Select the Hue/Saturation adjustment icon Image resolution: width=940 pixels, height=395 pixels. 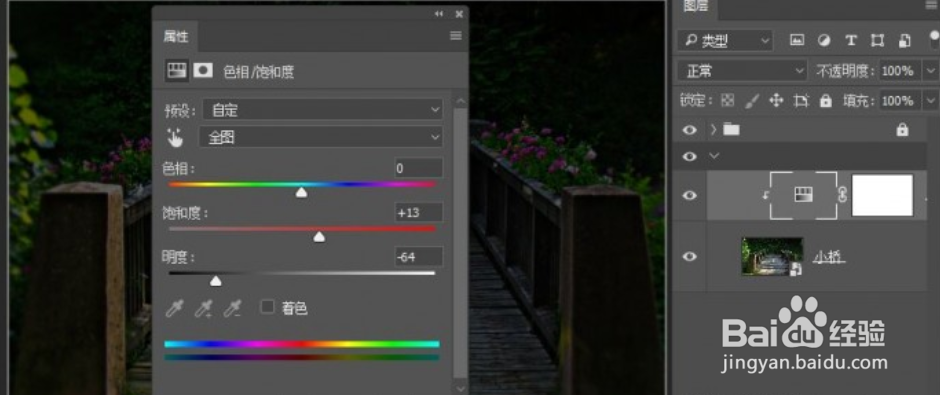click(176, 71)
